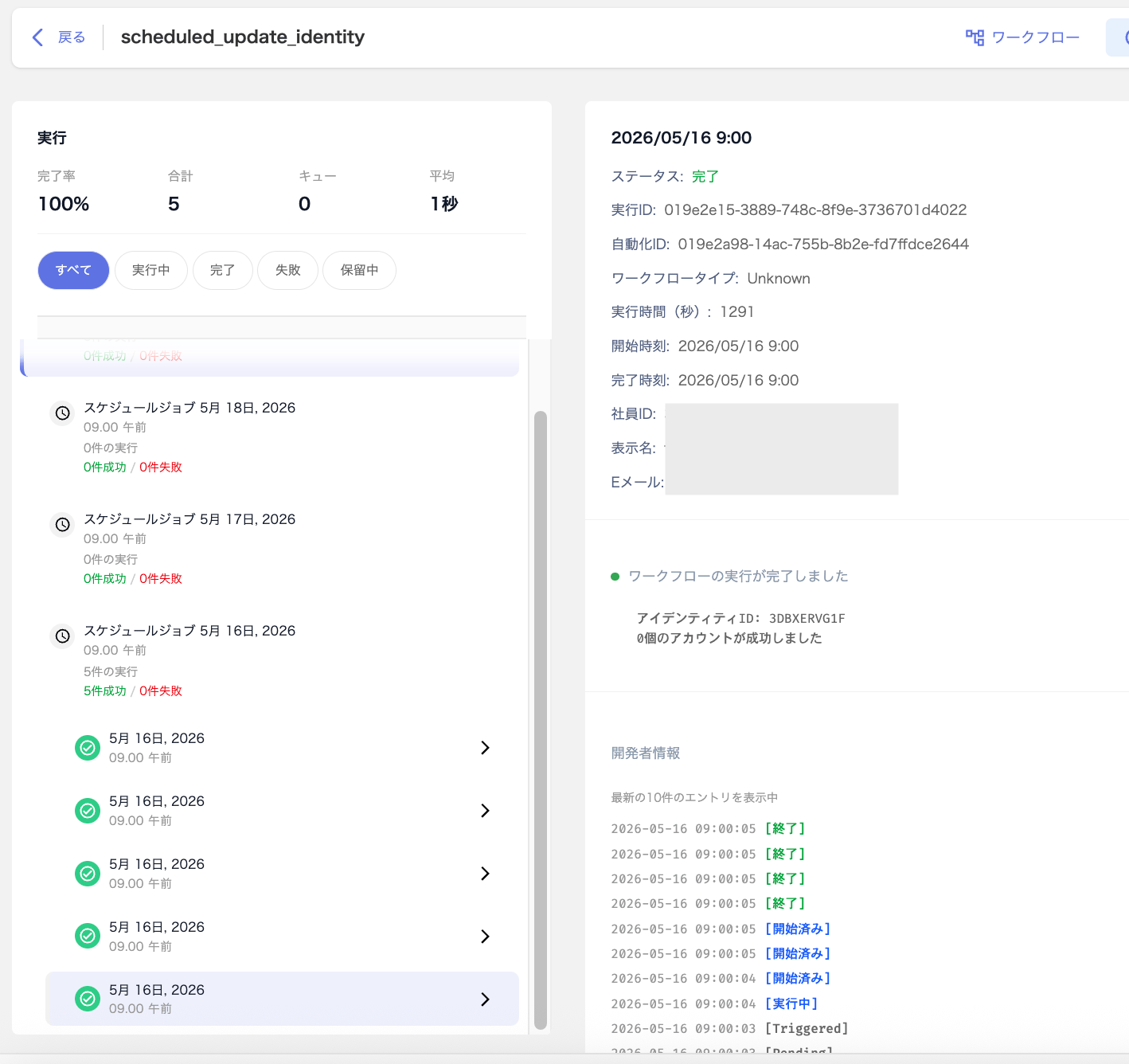
Task: Click green check icon of second 5月 16日 run
Action: tap(88, 811)
